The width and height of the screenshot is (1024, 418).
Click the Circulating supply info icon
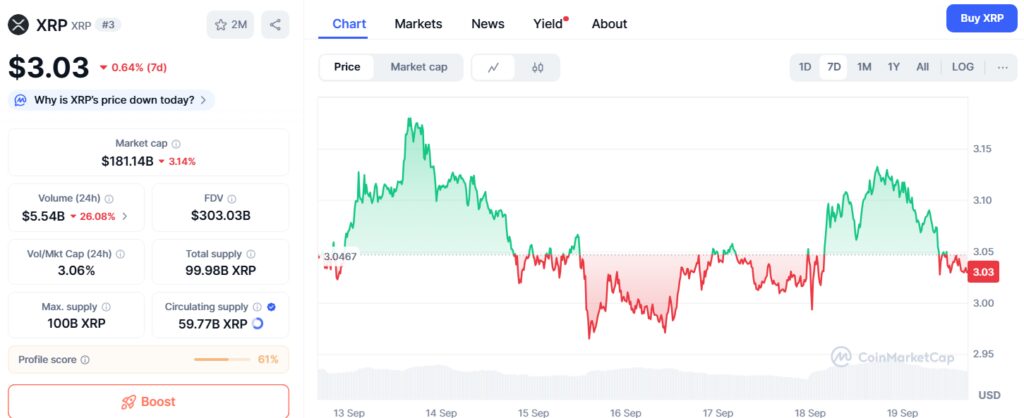click(x=257, y=307)
